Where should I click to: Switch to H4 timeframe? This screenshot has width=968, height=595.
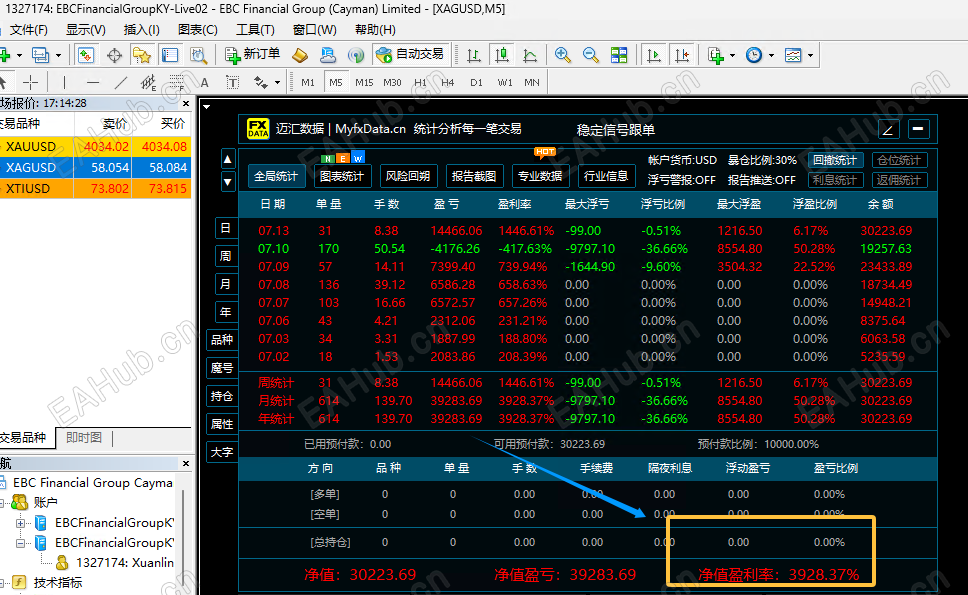[x=448, y=83]
